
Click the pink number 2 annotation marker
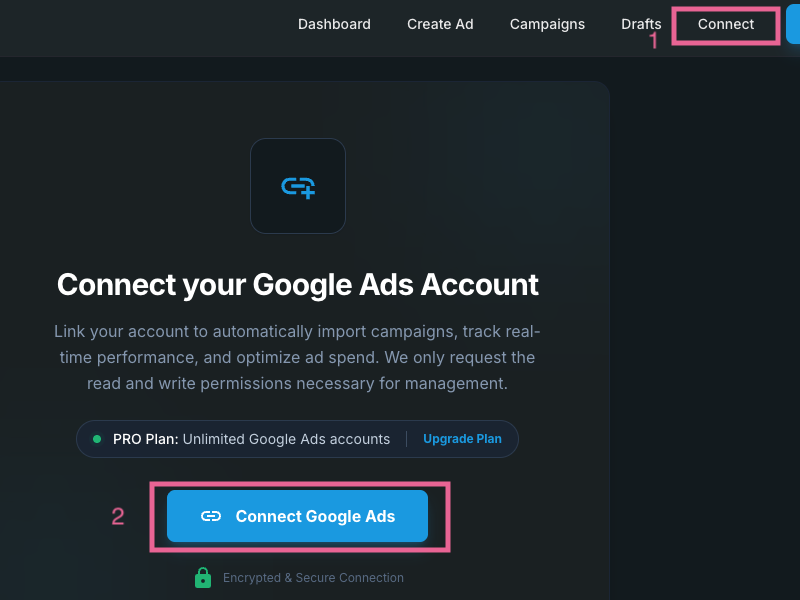pos(117,516)
